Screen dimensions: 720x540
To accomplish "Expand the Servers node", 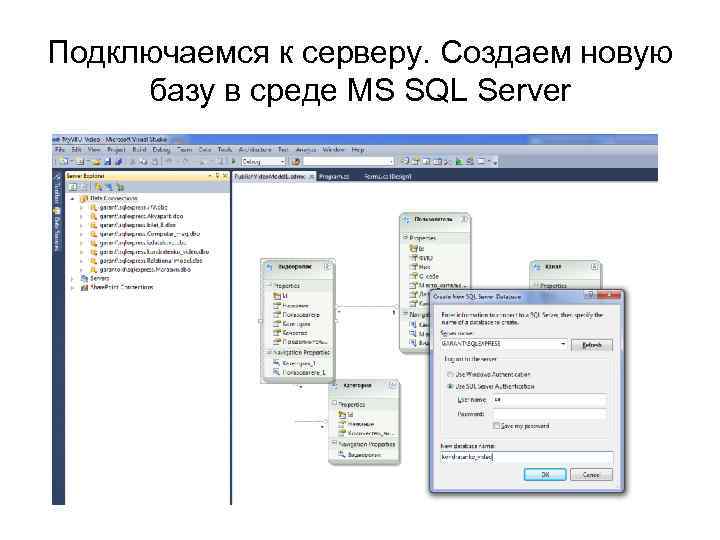I will [x=73, y=279].
